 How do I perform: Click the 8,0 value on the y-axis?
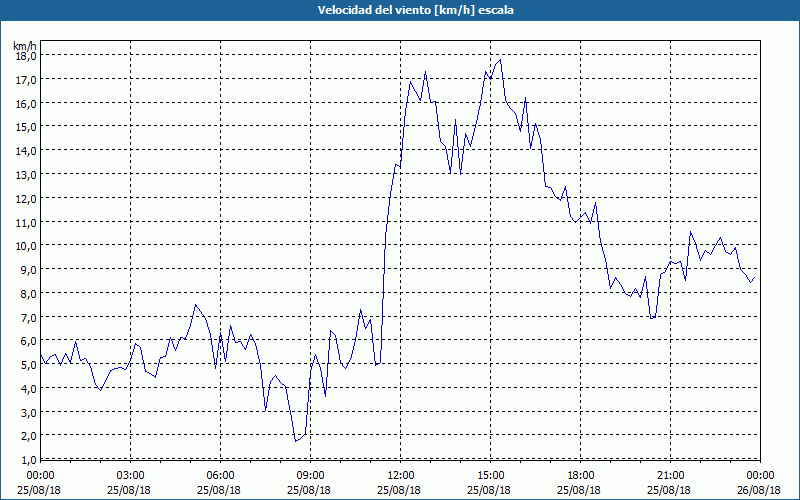[28, 294]
